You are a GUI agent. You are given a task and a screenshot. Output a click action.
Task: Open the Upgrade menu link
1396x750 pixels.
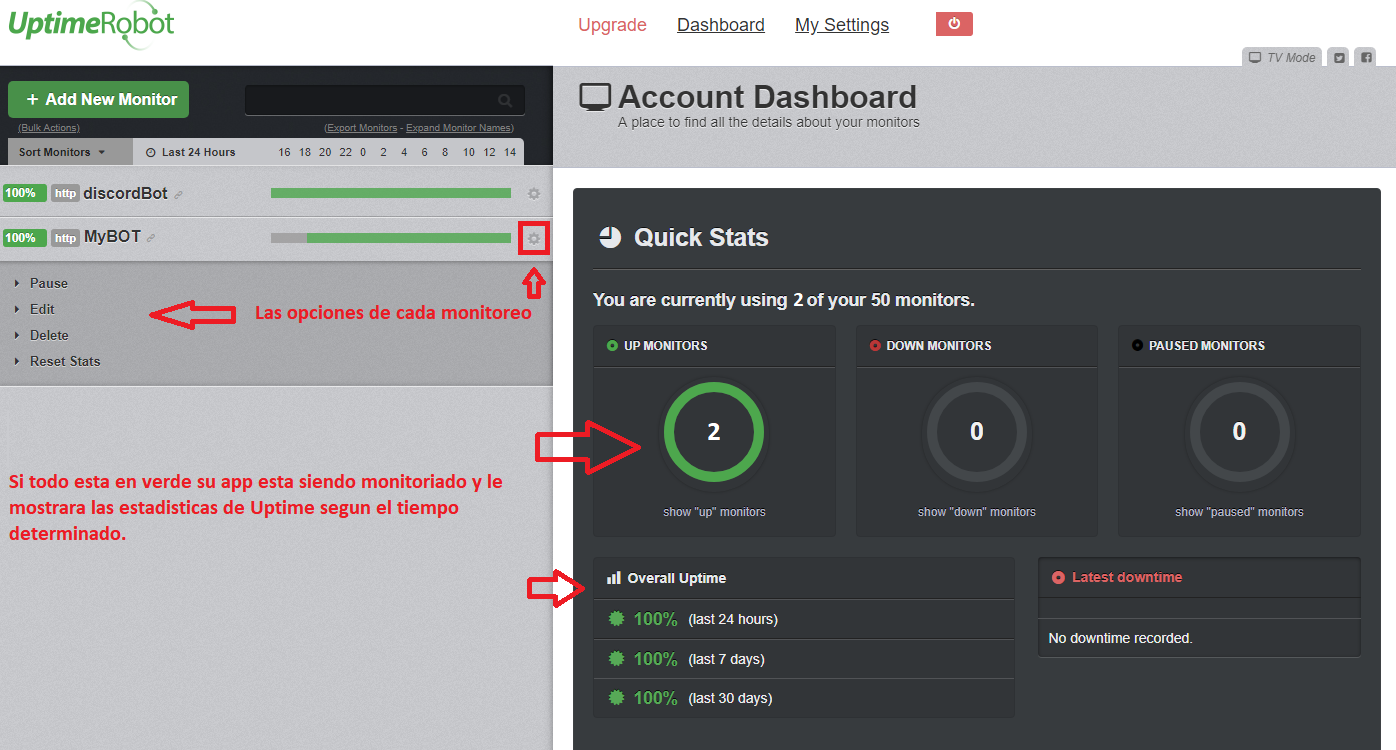coord(612,25)
